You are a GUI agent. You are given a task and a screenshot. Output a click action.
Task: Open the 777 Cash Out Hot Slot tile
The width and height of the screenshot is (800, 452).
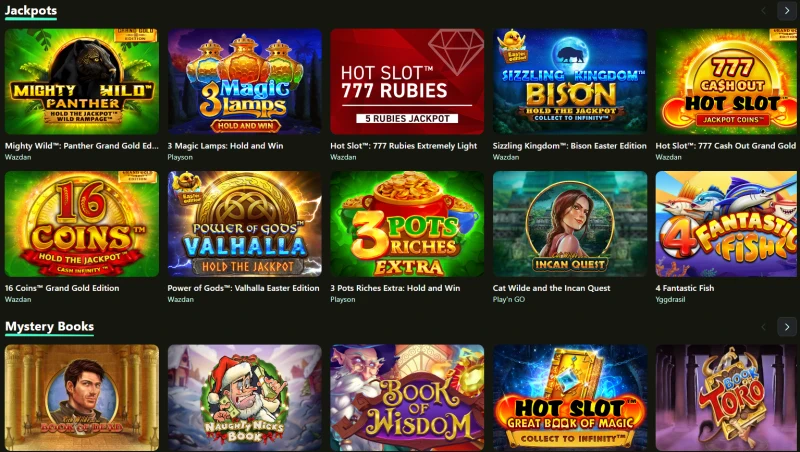(x=728, y=81)
